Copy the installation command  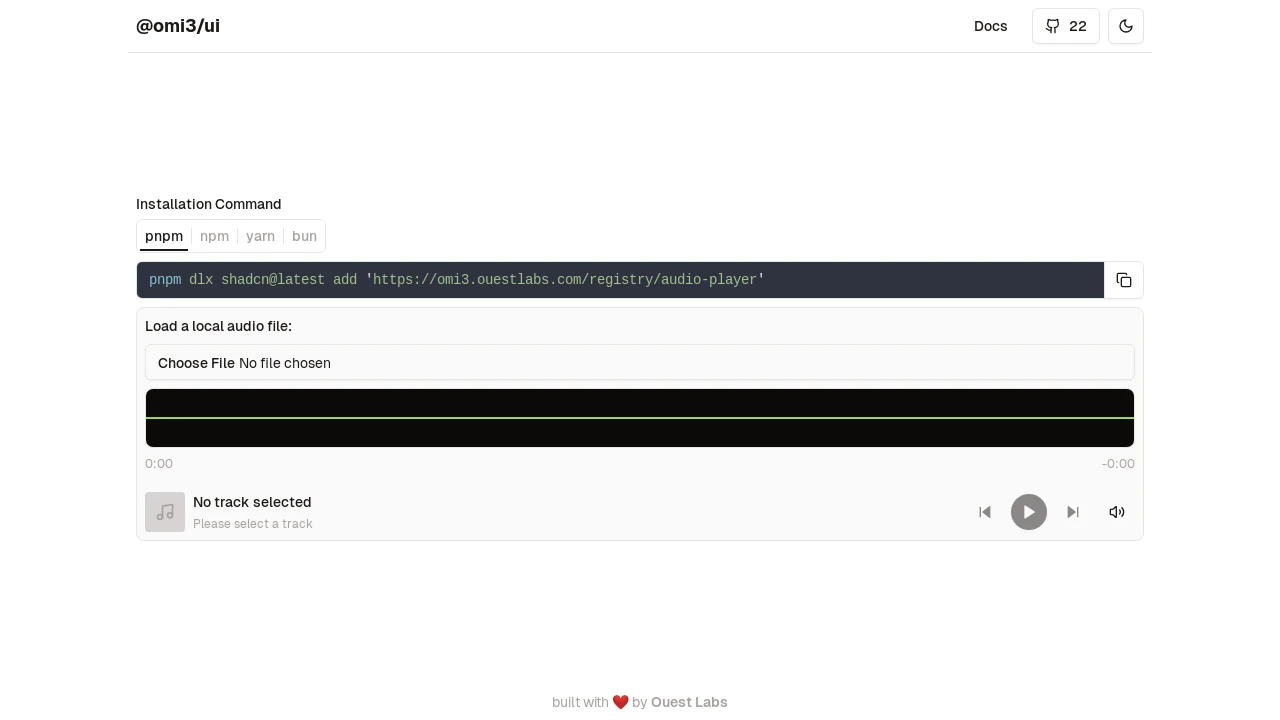pos(1124,280)
